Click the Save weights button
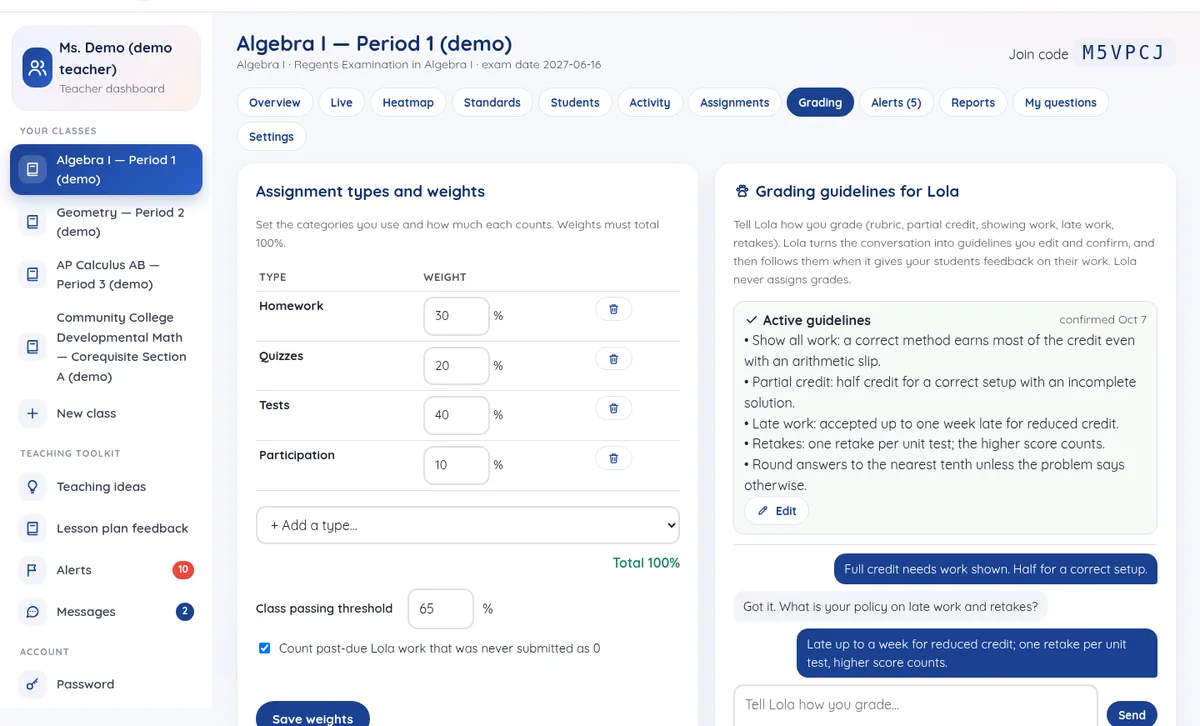This screenshot has height=726, width=1200. coord(313,716)
